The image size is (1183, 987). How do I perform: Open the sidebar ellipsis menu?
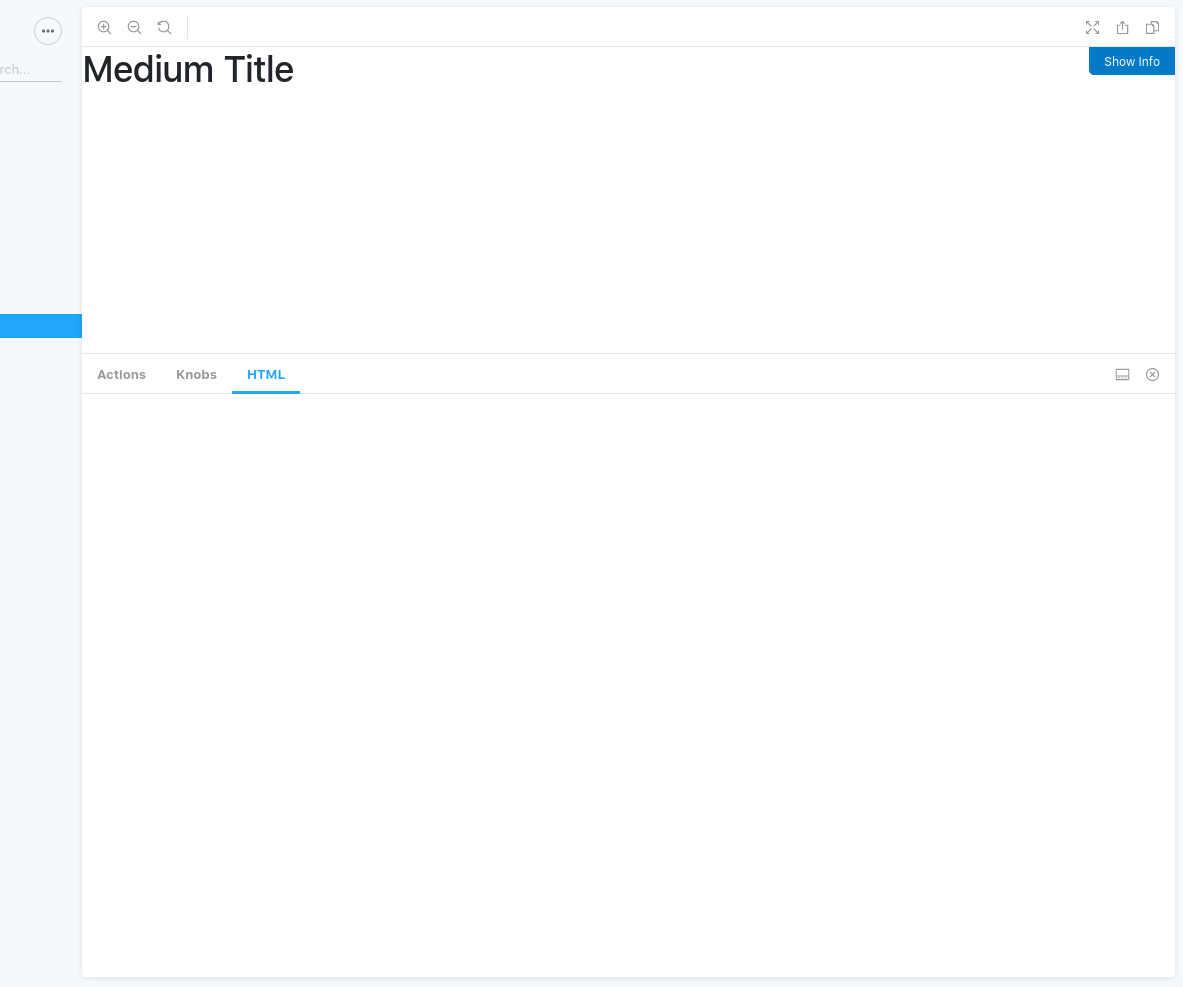47,30
